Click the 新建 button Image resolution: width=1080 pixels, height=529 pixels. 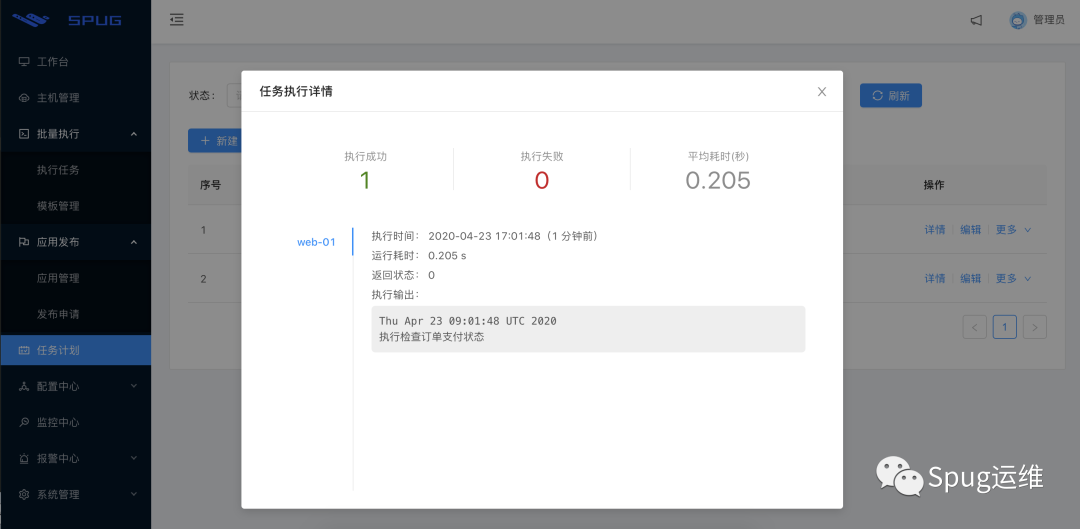point(215,141)
